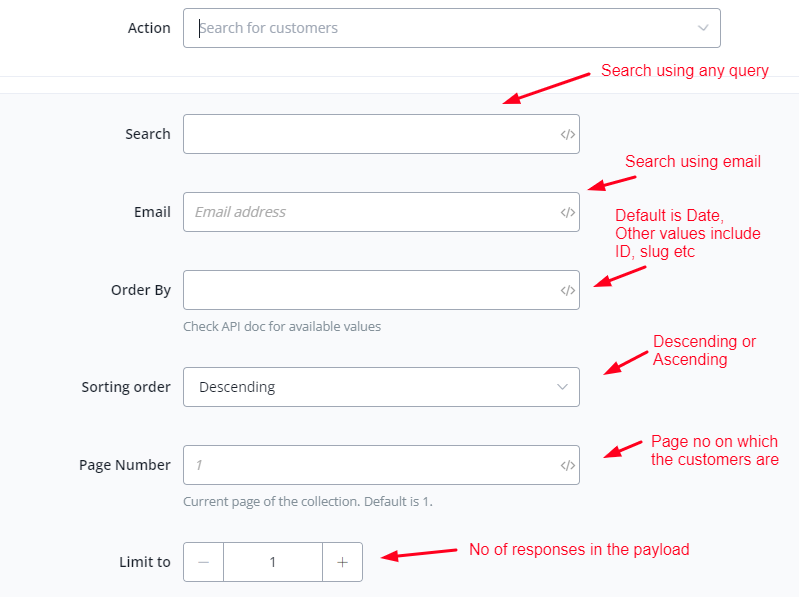This screenshot has height=597, width=799.
Task: Click the Limit to label
Action: 145,562
